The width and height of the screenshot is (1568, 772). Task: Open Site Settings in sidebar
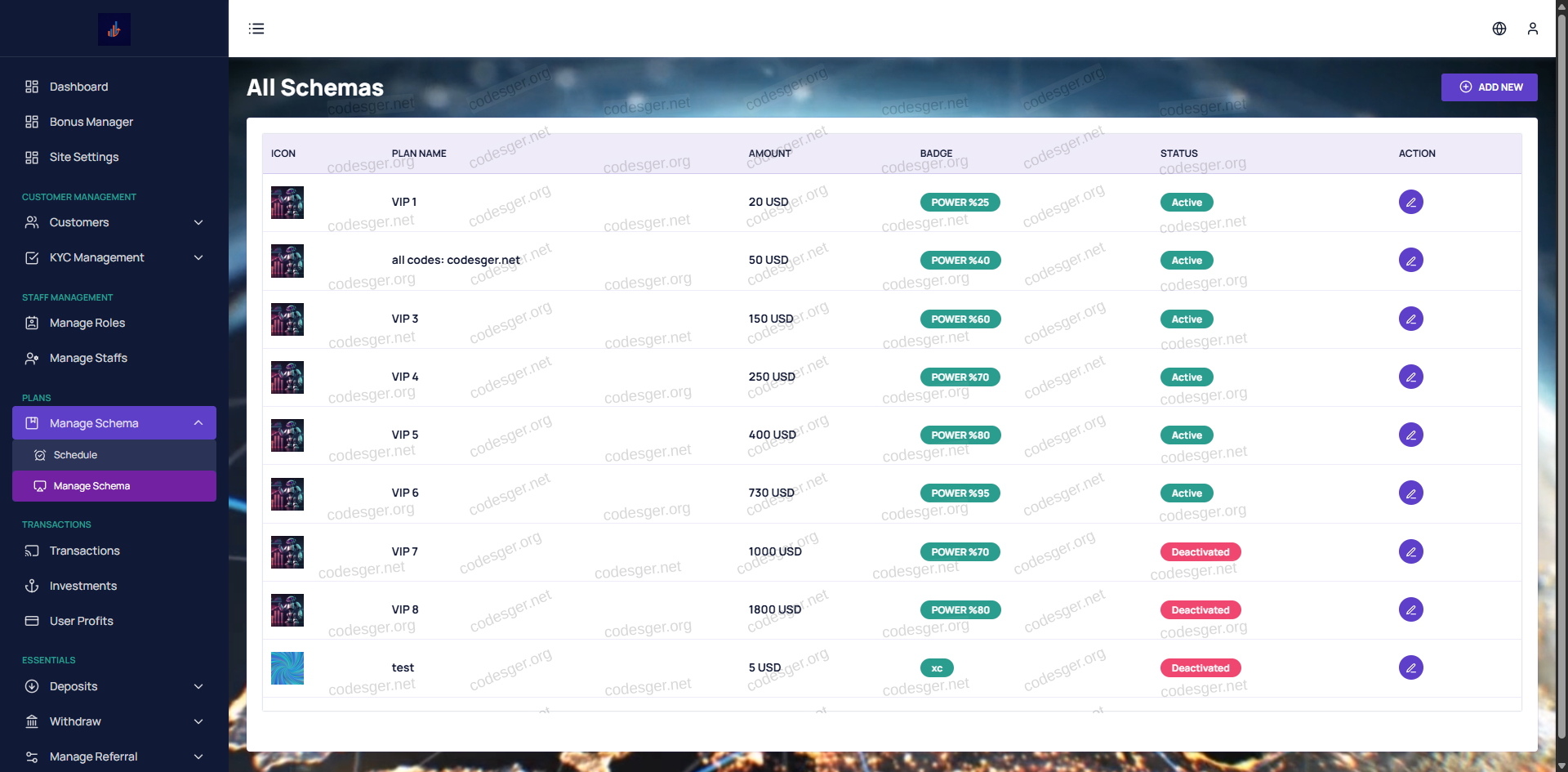click(x=83, y=157)
